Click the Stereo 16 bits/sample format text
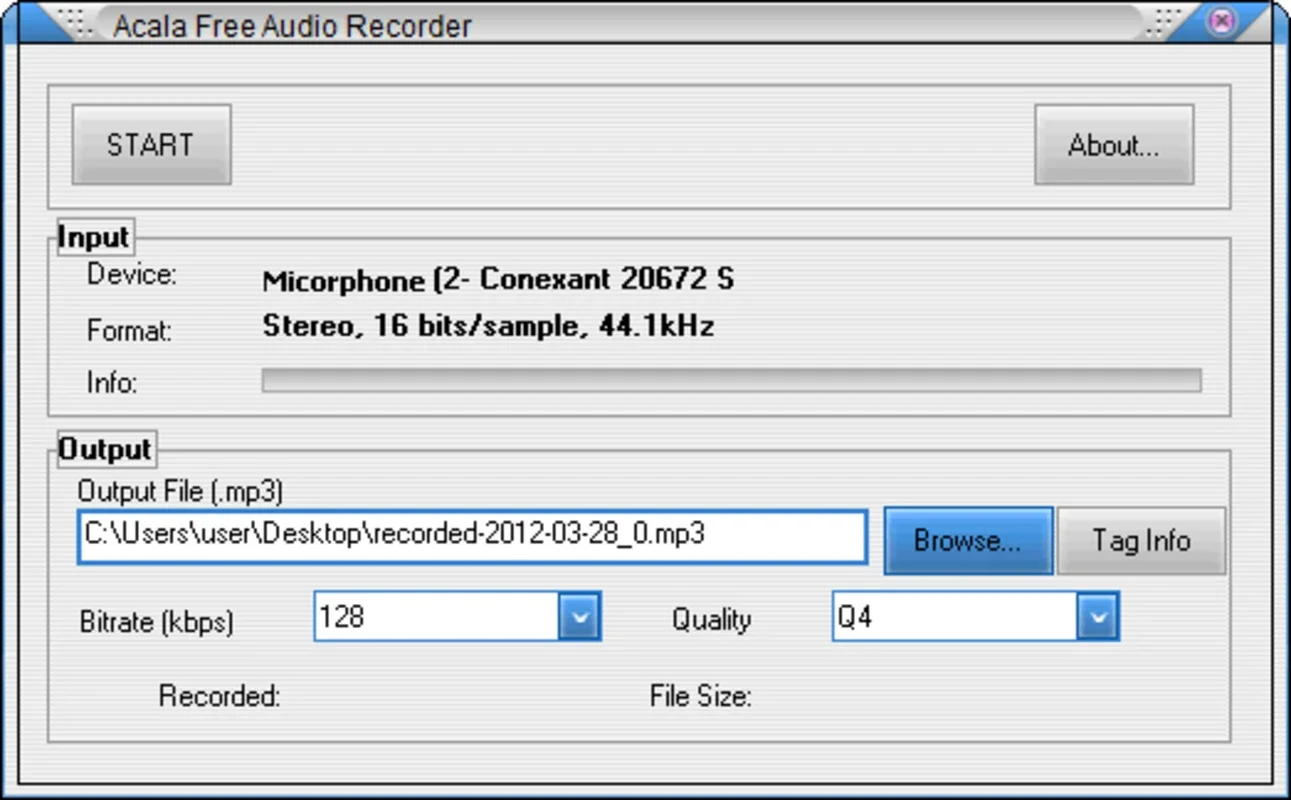This screenshot has width=1291, height=800. (x=488, y=326)
